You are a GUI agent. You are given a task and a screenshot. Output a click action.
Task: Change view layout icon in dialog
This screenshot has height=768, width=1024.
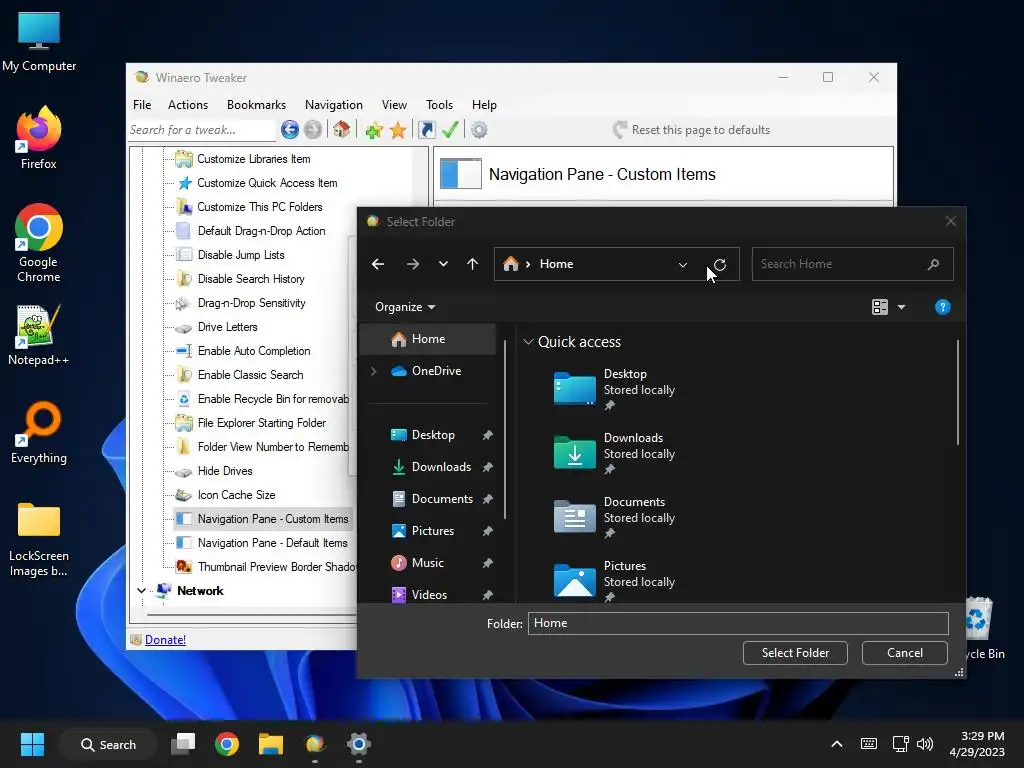[x=880, y=307]
